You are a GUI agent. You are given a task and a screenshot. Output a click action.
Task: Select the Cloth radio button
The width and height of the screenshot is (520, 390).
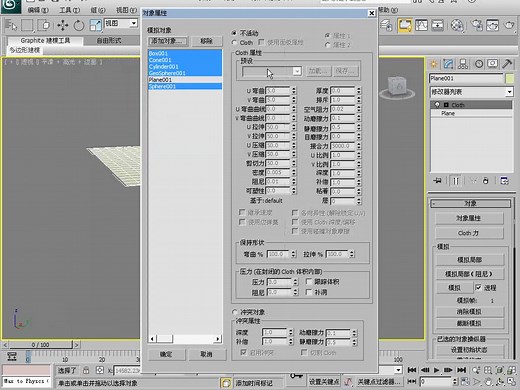[x=234, y=42]
